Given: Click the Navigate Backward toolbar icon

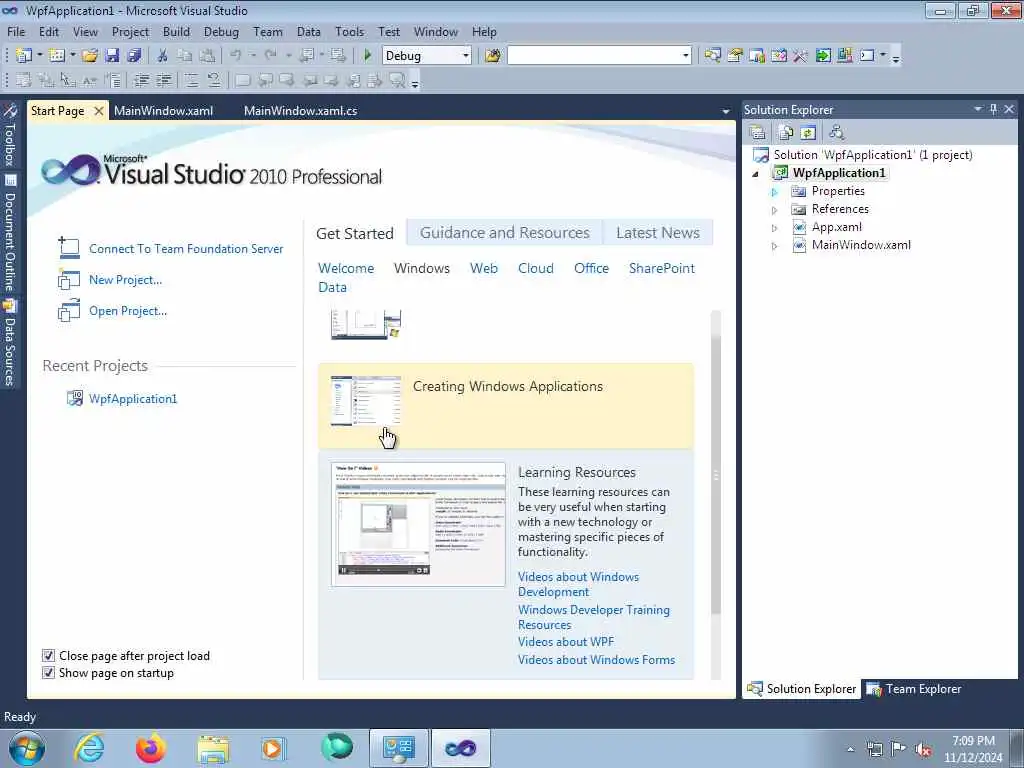Looking at the screenshot, I should [x=306, y=56].
